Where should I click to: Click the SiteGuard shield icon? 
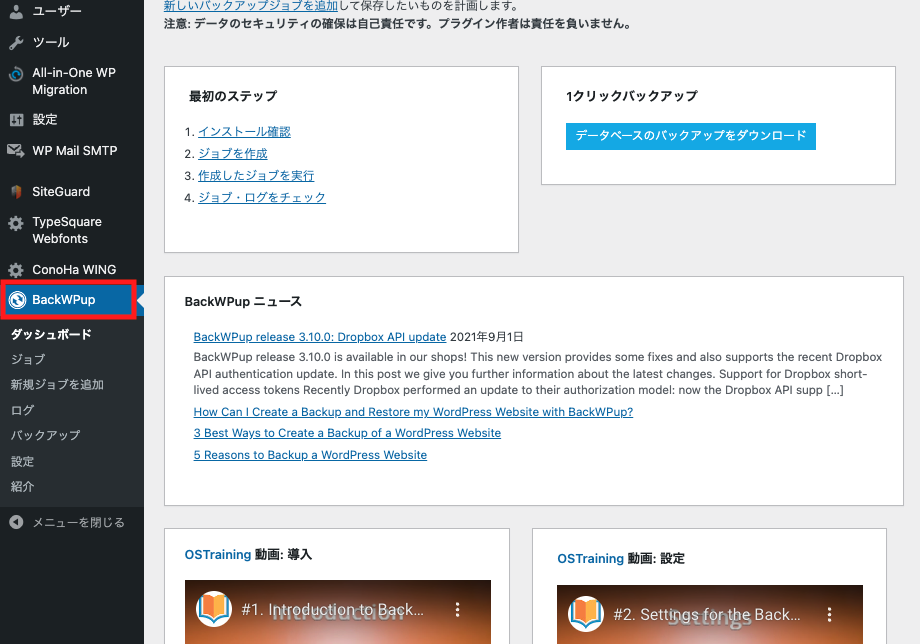tap(16, 191)
